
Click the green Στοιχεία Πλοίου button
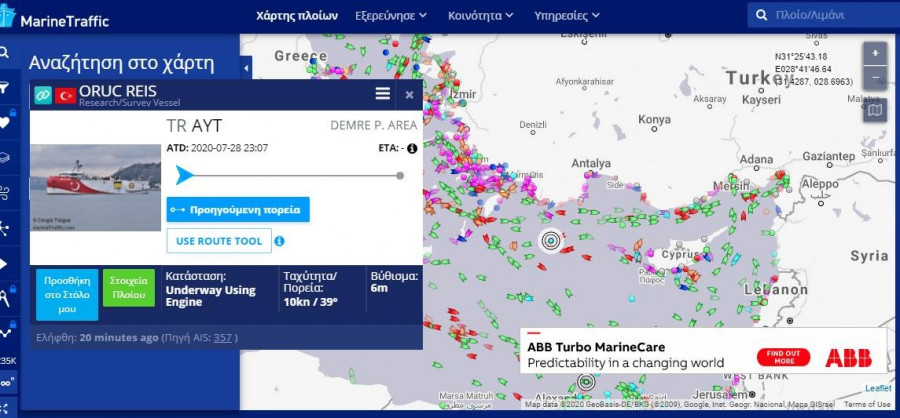coord(128,288)
